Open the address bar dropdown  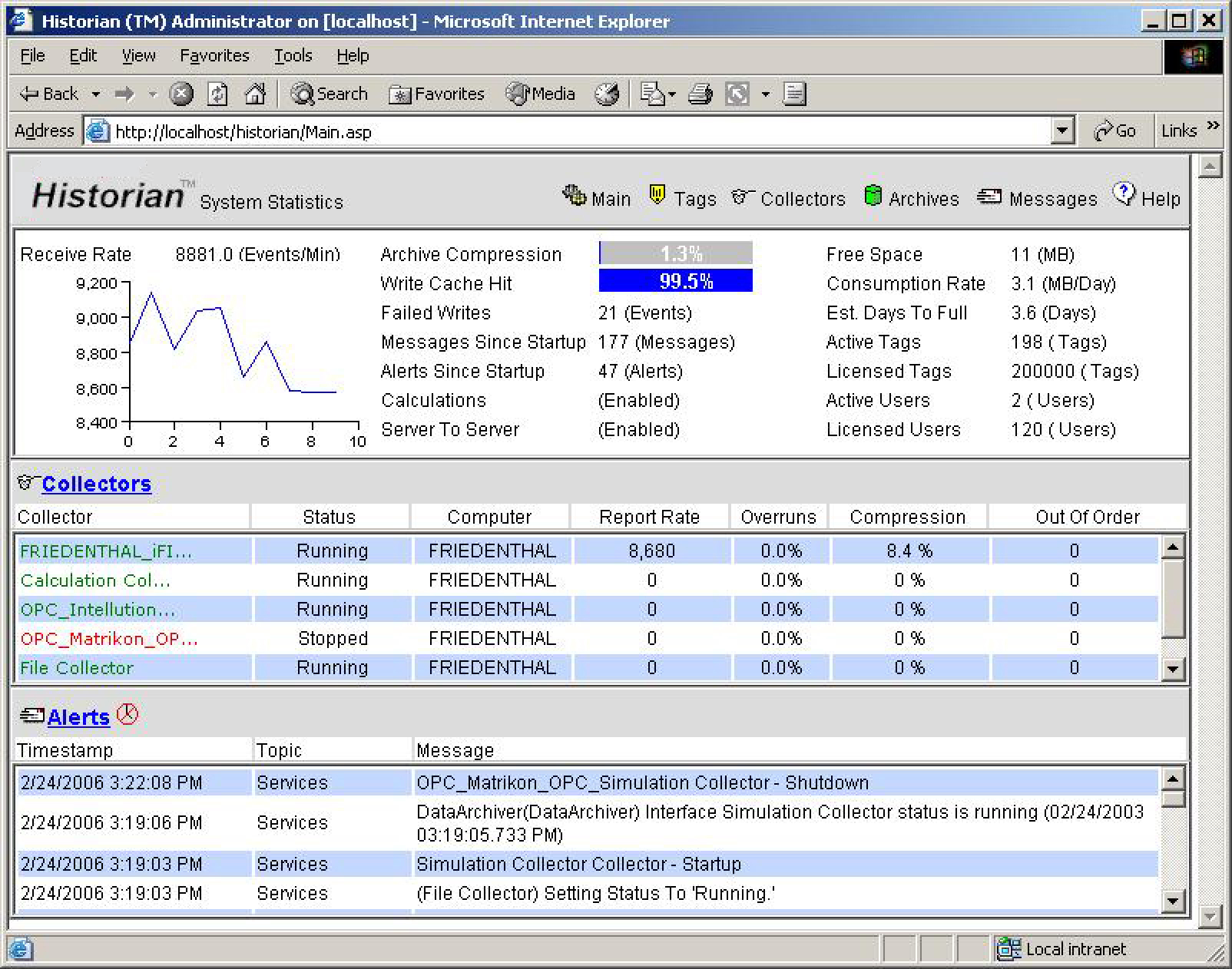[x=1061, y=131]
